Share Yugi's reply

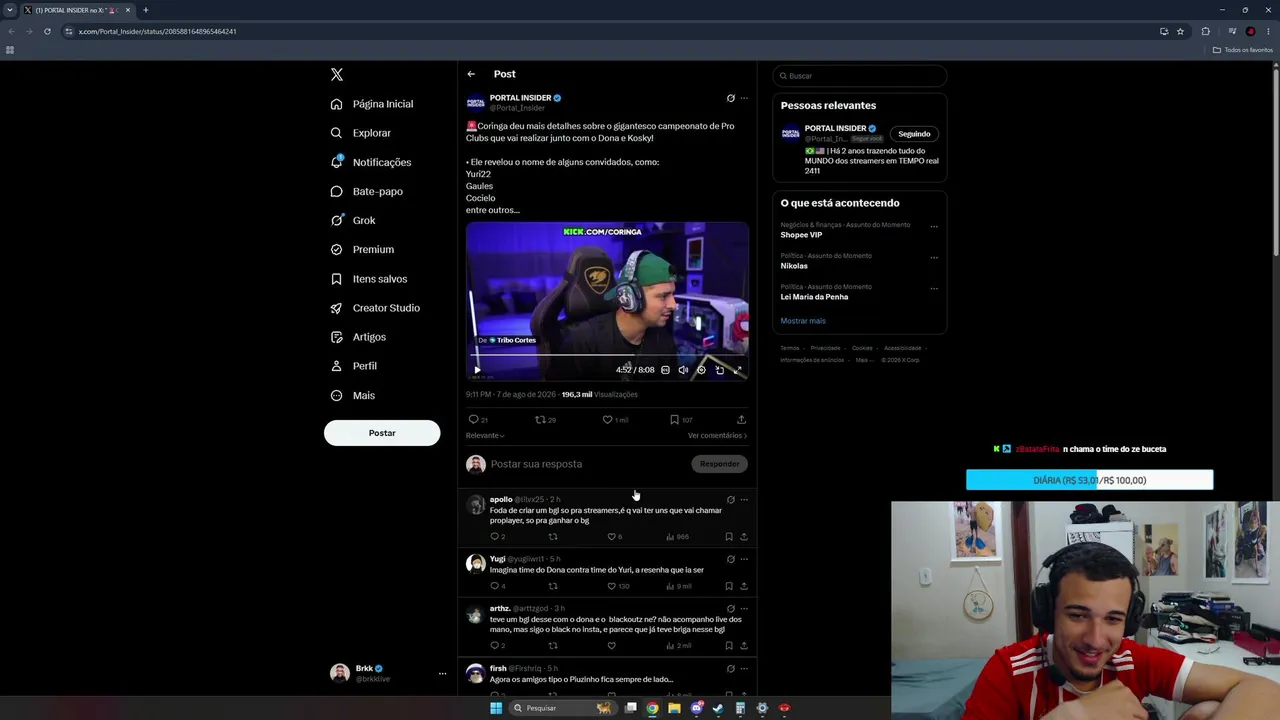(x=744, y=586)
